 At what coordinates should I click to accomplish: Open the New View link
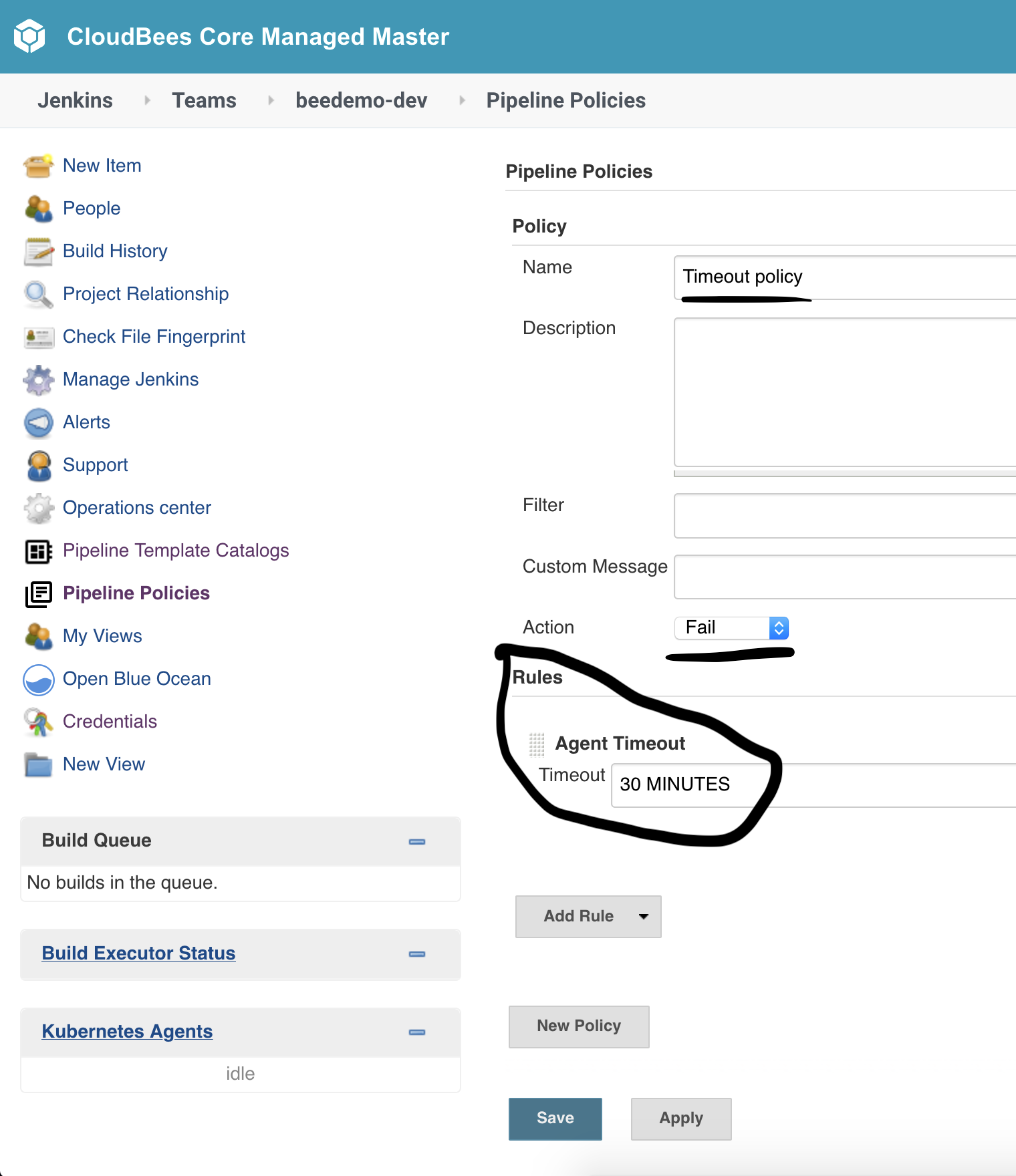tap(104, 764)
